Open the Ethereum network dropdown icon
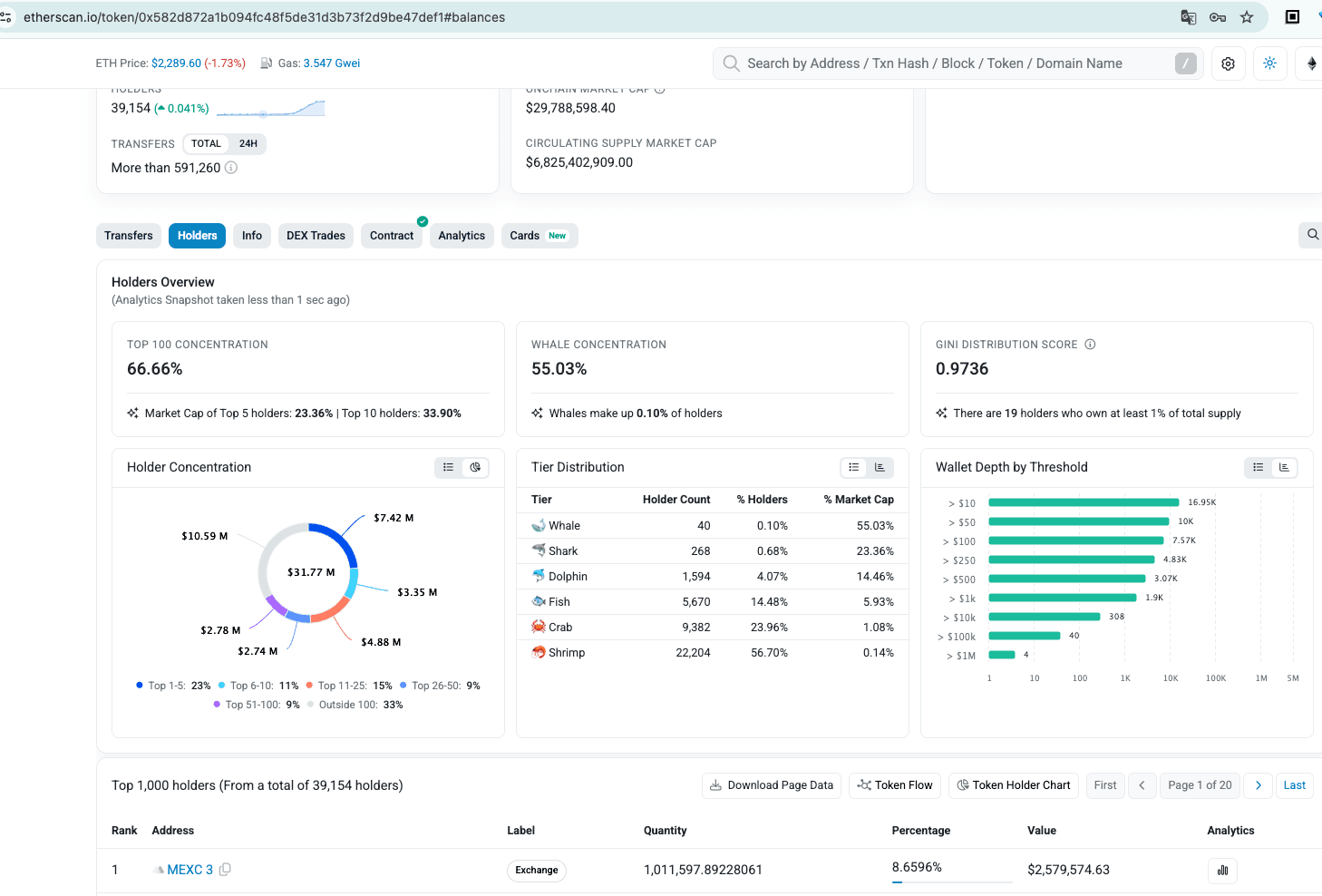This screenshot has height=896, width=1322. pos(1311,63)
